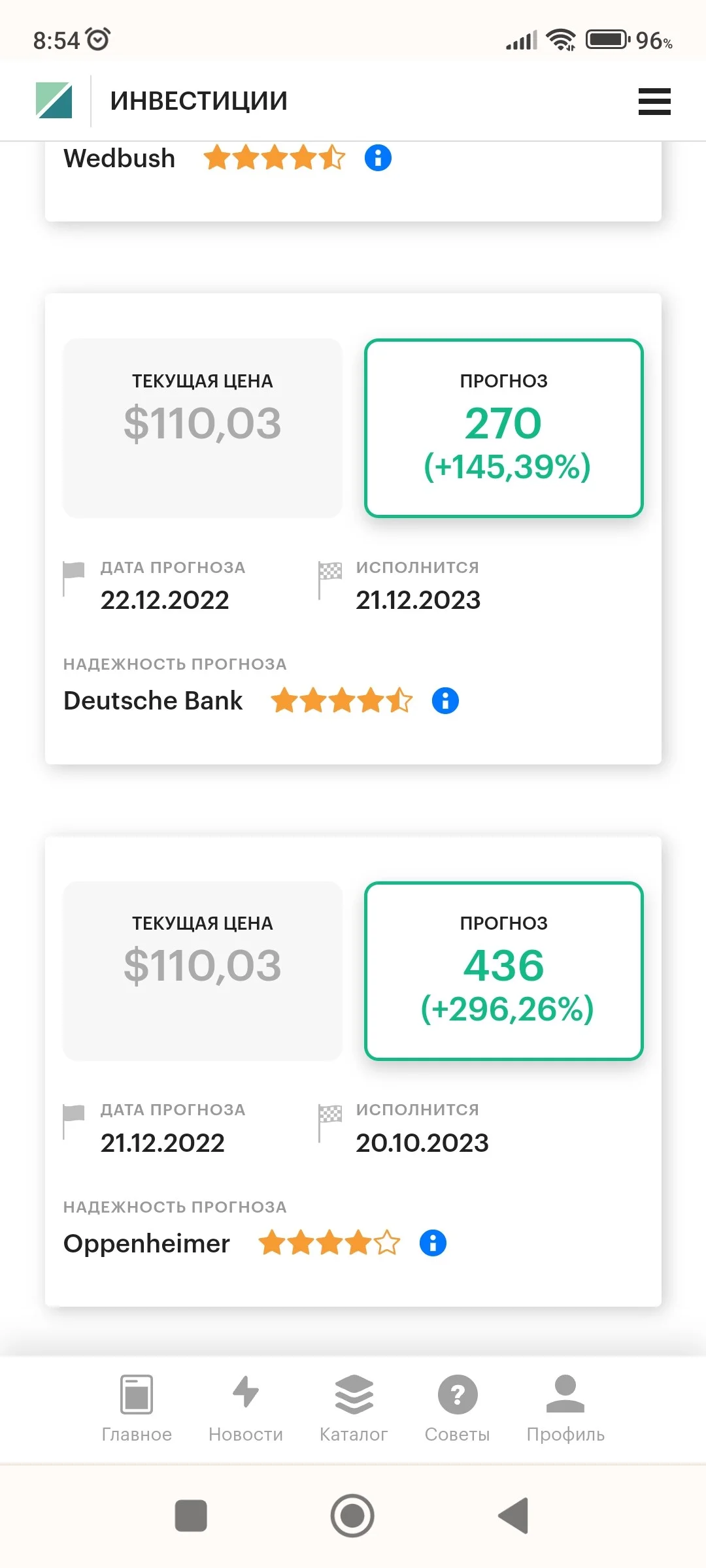The width and height of the screenshot is (706, 1568).
Task: Tap the green app logo
Action: click(54, 101)
